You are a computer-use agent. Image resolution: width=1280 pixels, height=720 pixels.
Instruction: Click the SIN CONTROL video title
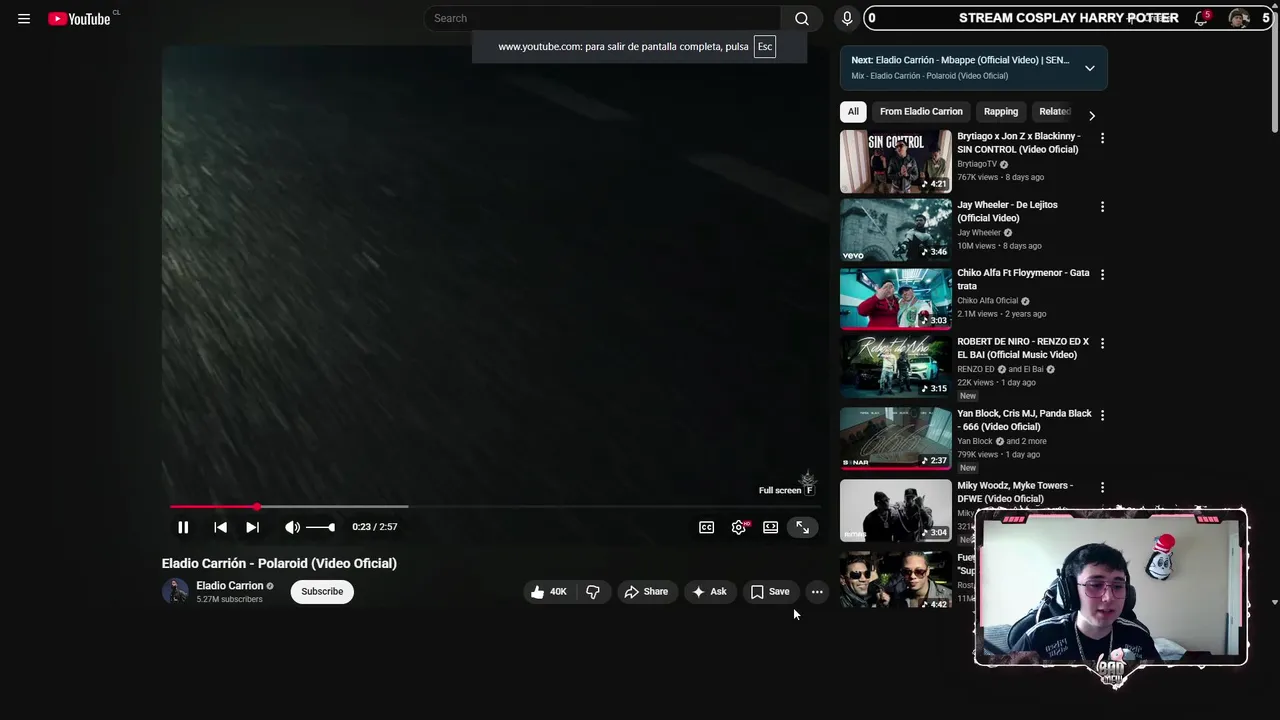click(x=1019, y=143)
